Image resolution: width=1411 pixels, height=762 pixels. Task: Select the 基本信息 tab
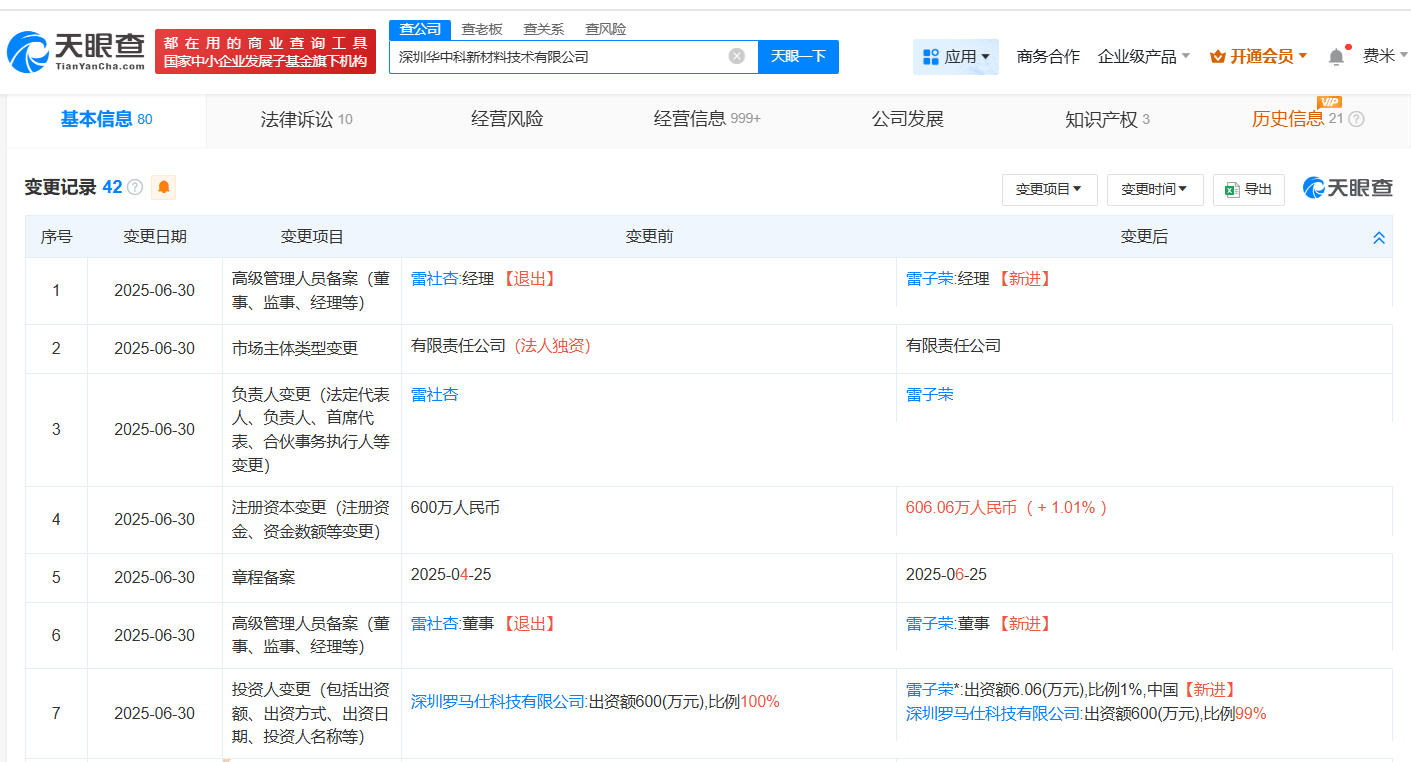(106, 119)
